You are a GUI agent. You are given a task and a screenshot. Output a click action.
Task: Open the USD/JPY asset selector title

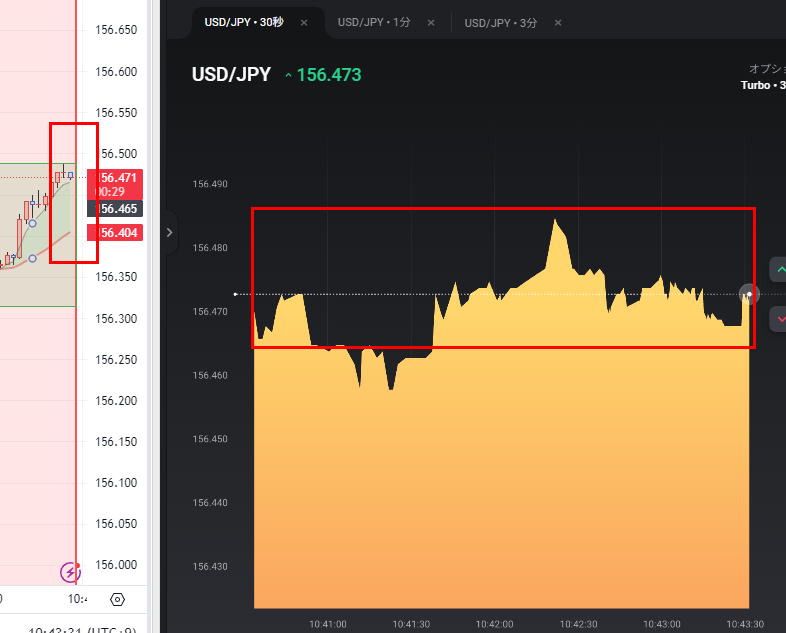click(231, 75)
